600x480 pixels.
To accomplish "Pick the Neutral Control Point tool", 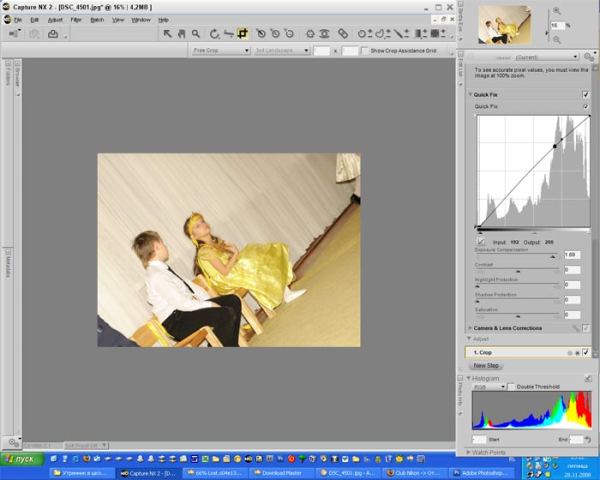I will tap(275, 34).
